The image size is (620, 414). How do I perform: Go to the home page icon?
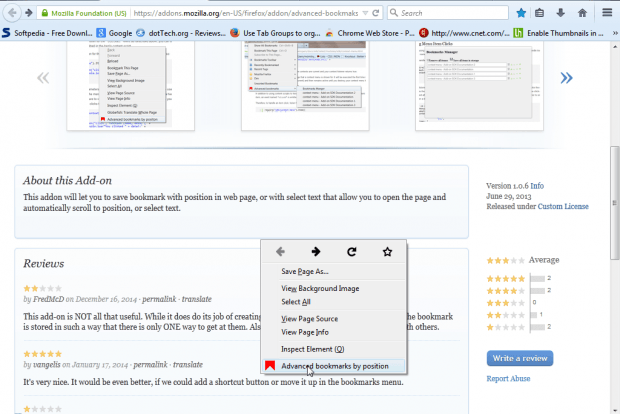(x=582, y=13)
